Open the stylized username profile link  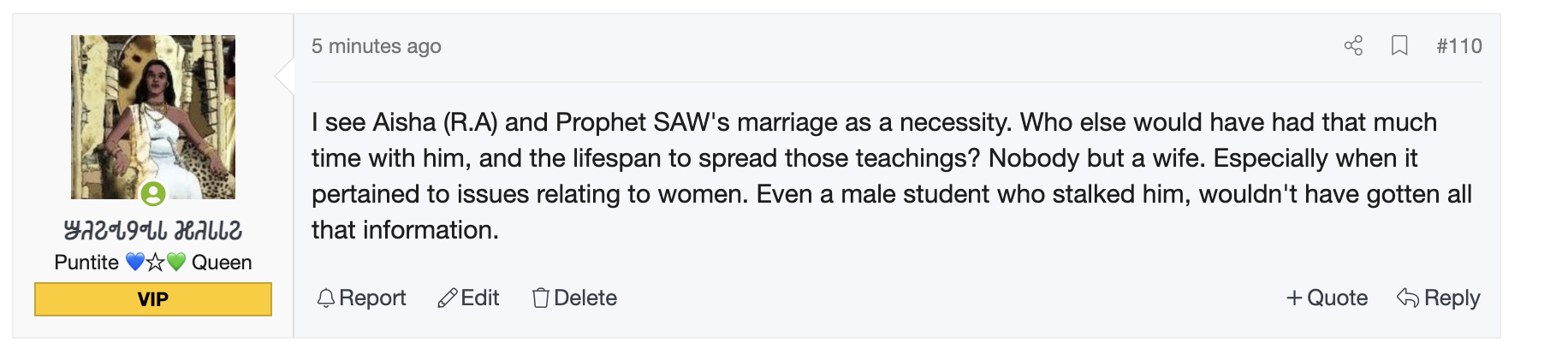tap(153, 231)
